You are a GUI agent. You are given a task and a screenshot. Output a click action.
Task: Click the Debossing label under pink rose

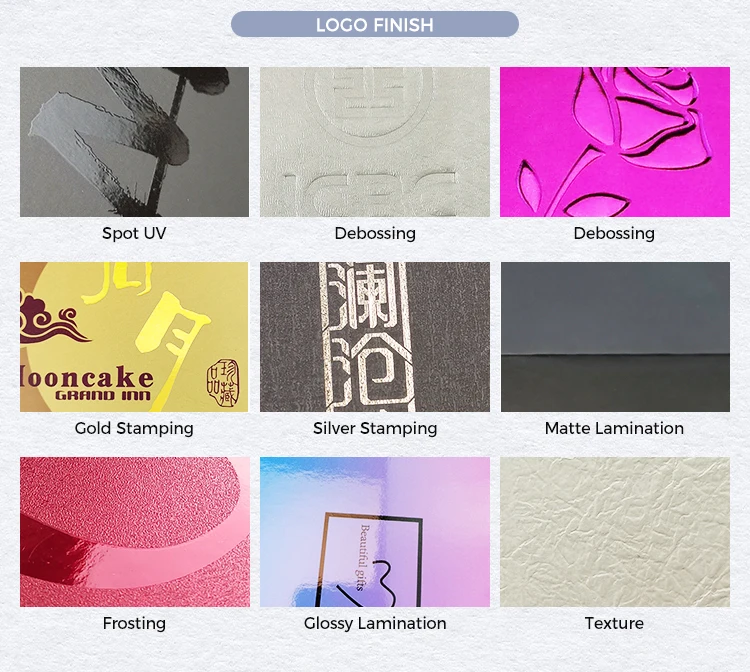pyautogui.click(x=614, y=233)
